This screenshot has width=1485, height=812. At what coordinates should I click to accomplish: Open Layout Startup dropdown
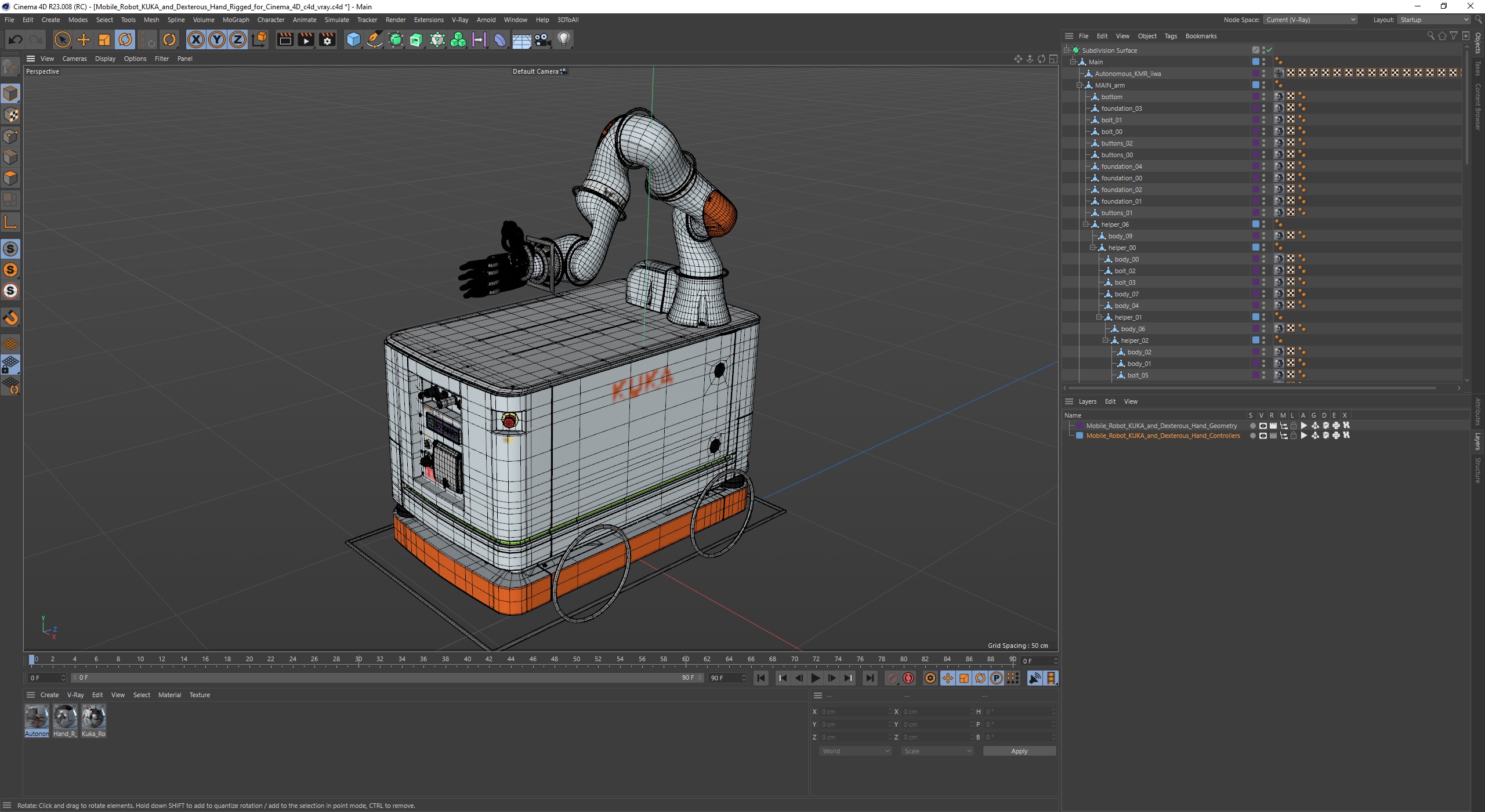coord(1433,20)
